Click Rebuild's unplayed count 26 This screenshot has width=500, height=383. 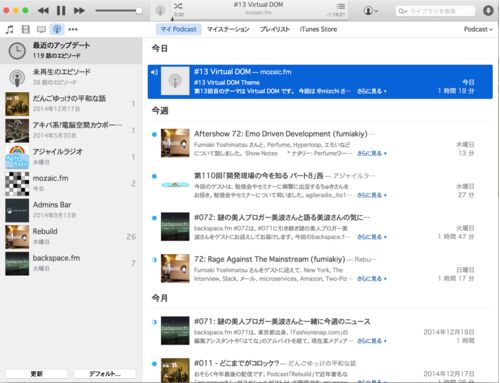tap(131, 237)
